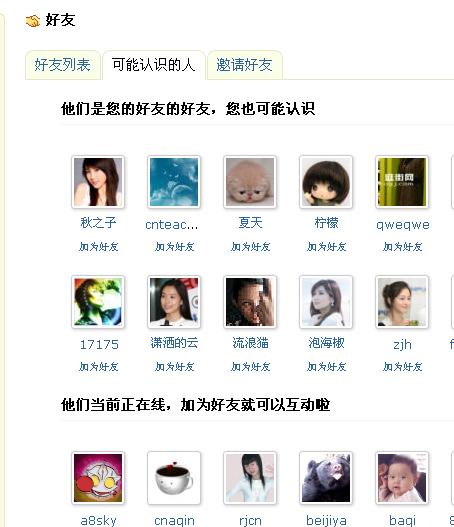Screen dimensions: 454x527
Task: Click the blue sky avatar of cnteac...
Action: pos(174,182)
